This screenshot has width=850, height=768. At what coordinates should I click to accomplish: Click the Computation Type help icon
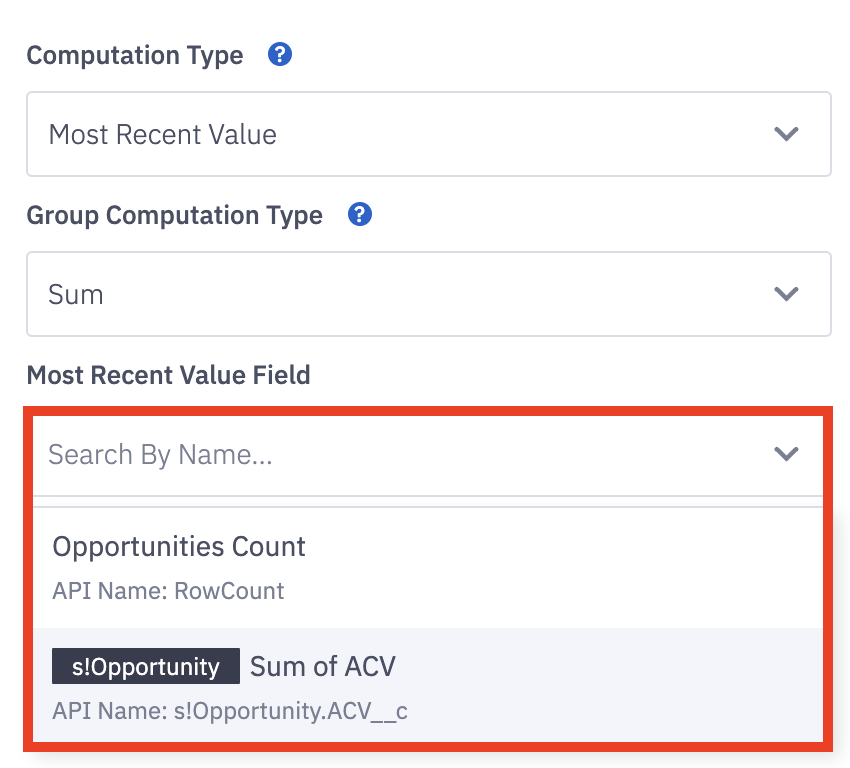280,55
